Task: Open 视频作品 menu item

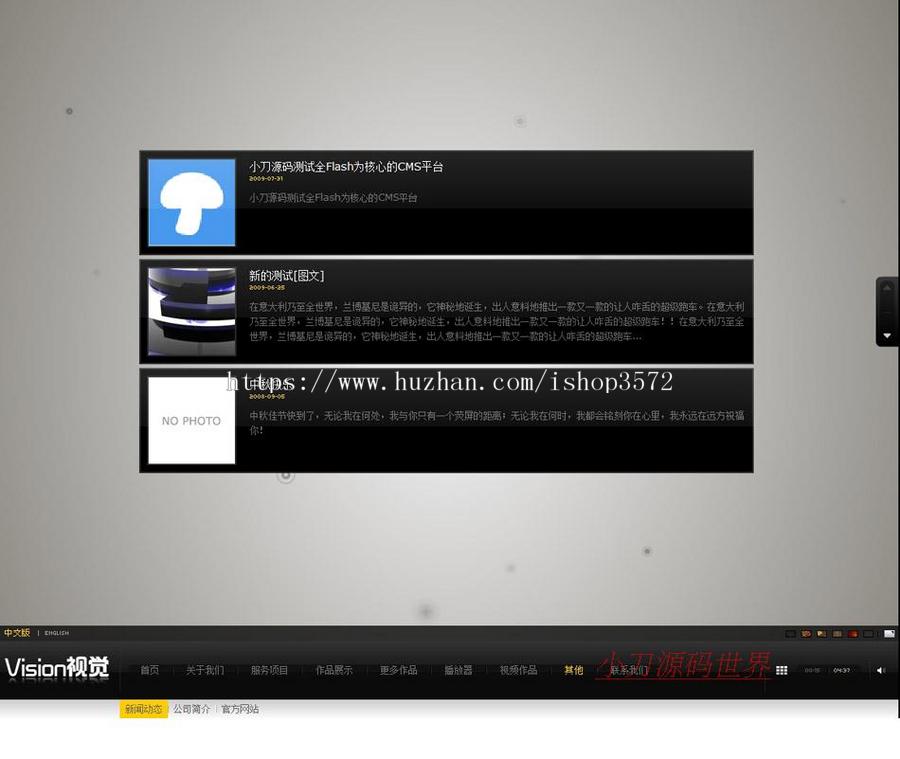Action: pos(518,670)
